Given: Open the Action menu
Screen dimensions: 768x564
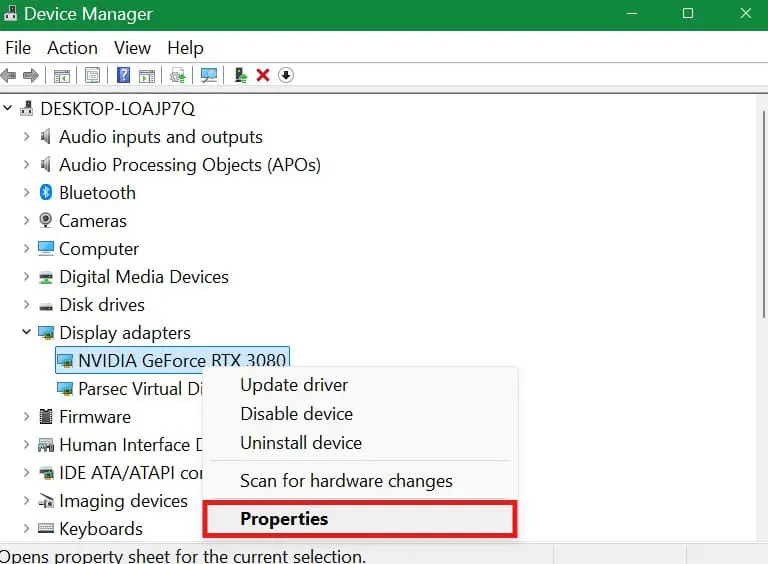Looking at the screenshot, I should pyautogui.click(x=72, y=47).
